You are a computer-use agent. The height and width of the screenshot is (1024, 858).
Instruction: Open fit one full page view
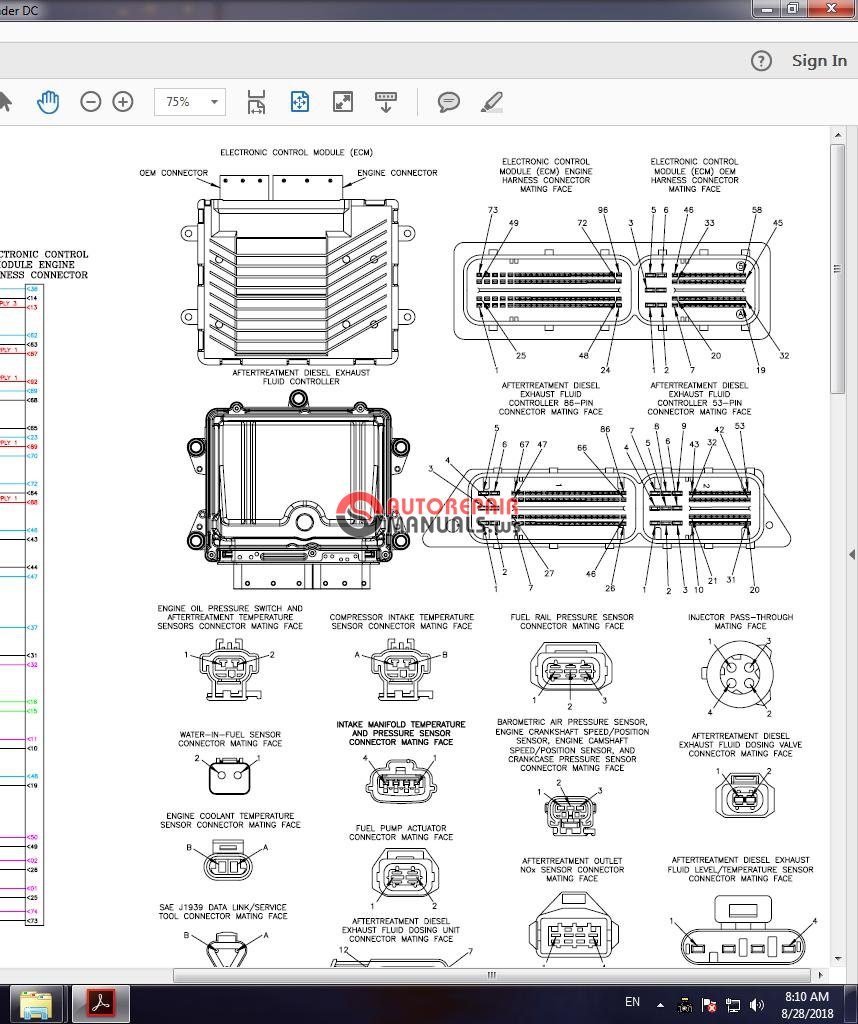coord(299,101)
